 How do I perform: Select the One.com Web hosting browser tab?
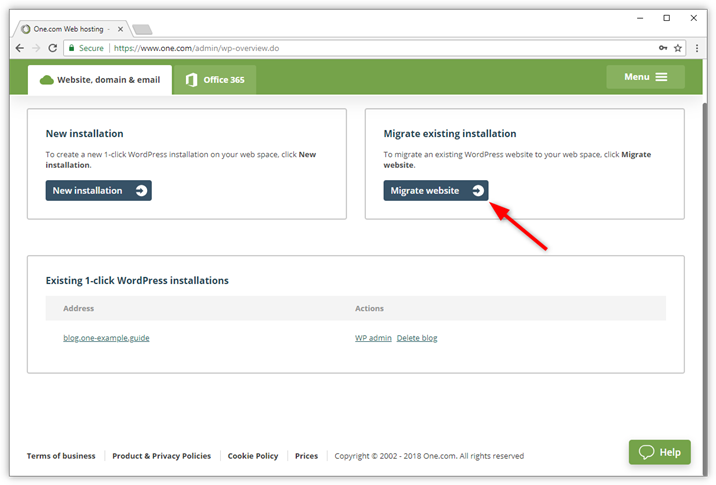coord(72,29)
